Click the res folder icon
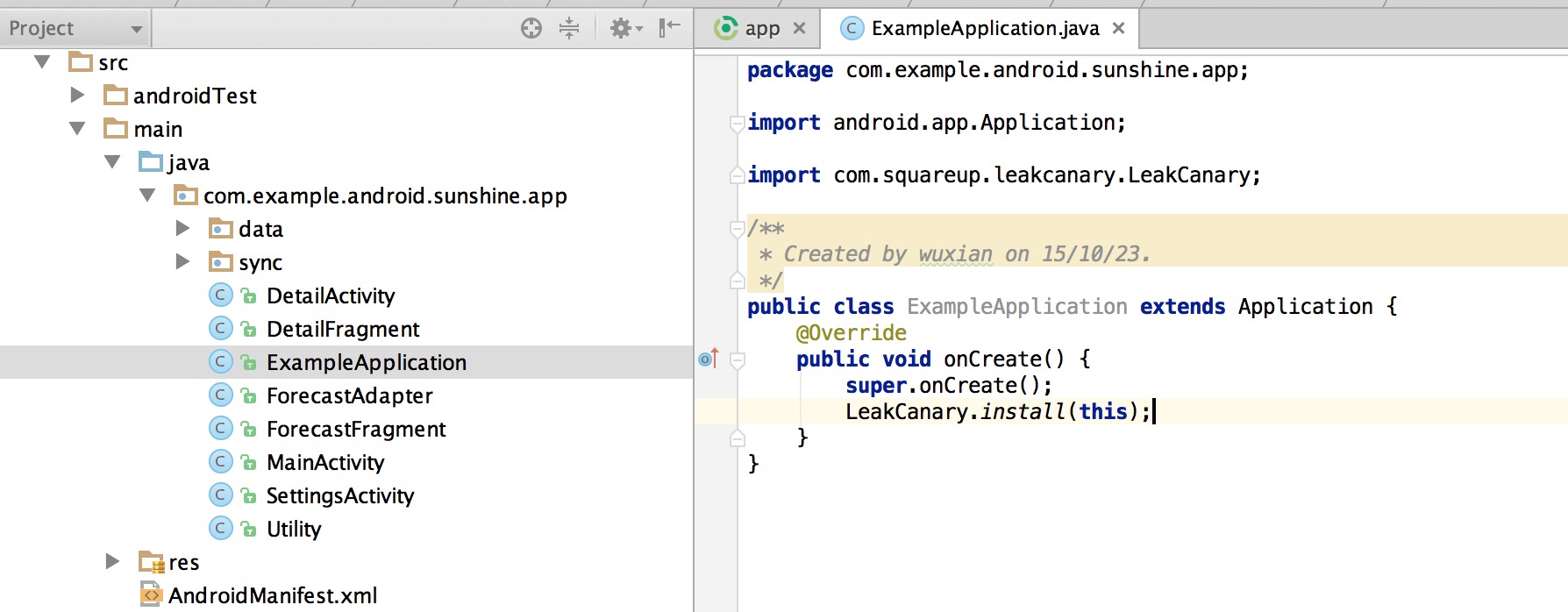Screen dimensions: 1568x612 pyautogui.click(x=151, y=561)
